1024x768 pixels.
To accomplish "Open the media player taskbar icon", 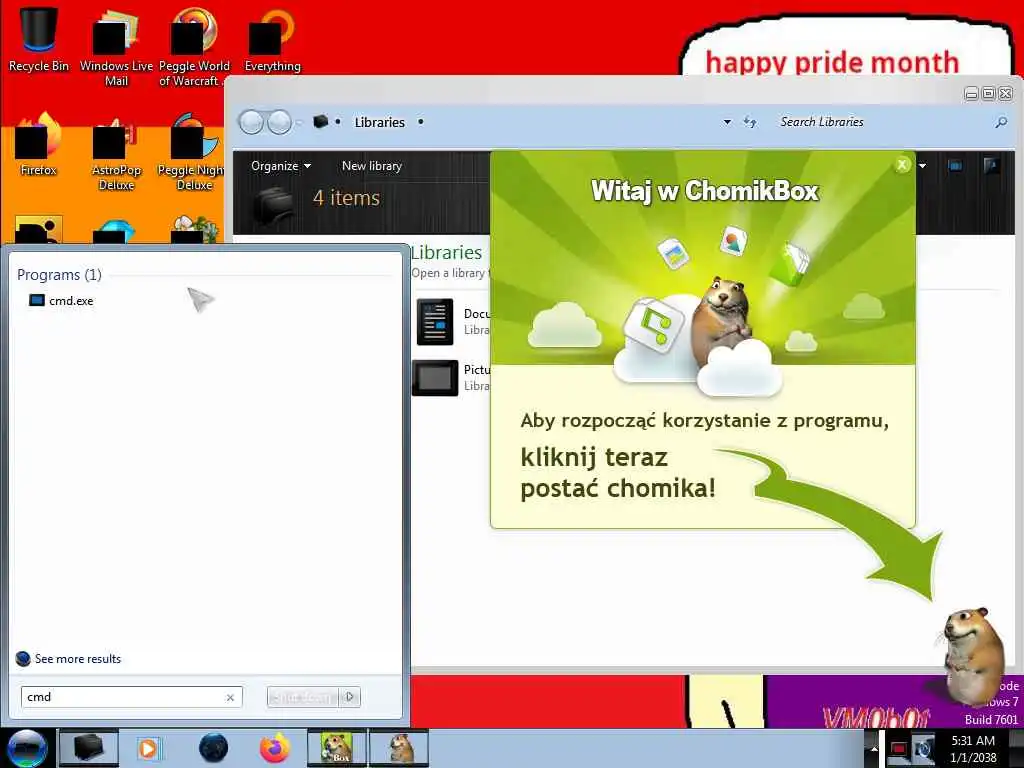I will tap(148, 748).
